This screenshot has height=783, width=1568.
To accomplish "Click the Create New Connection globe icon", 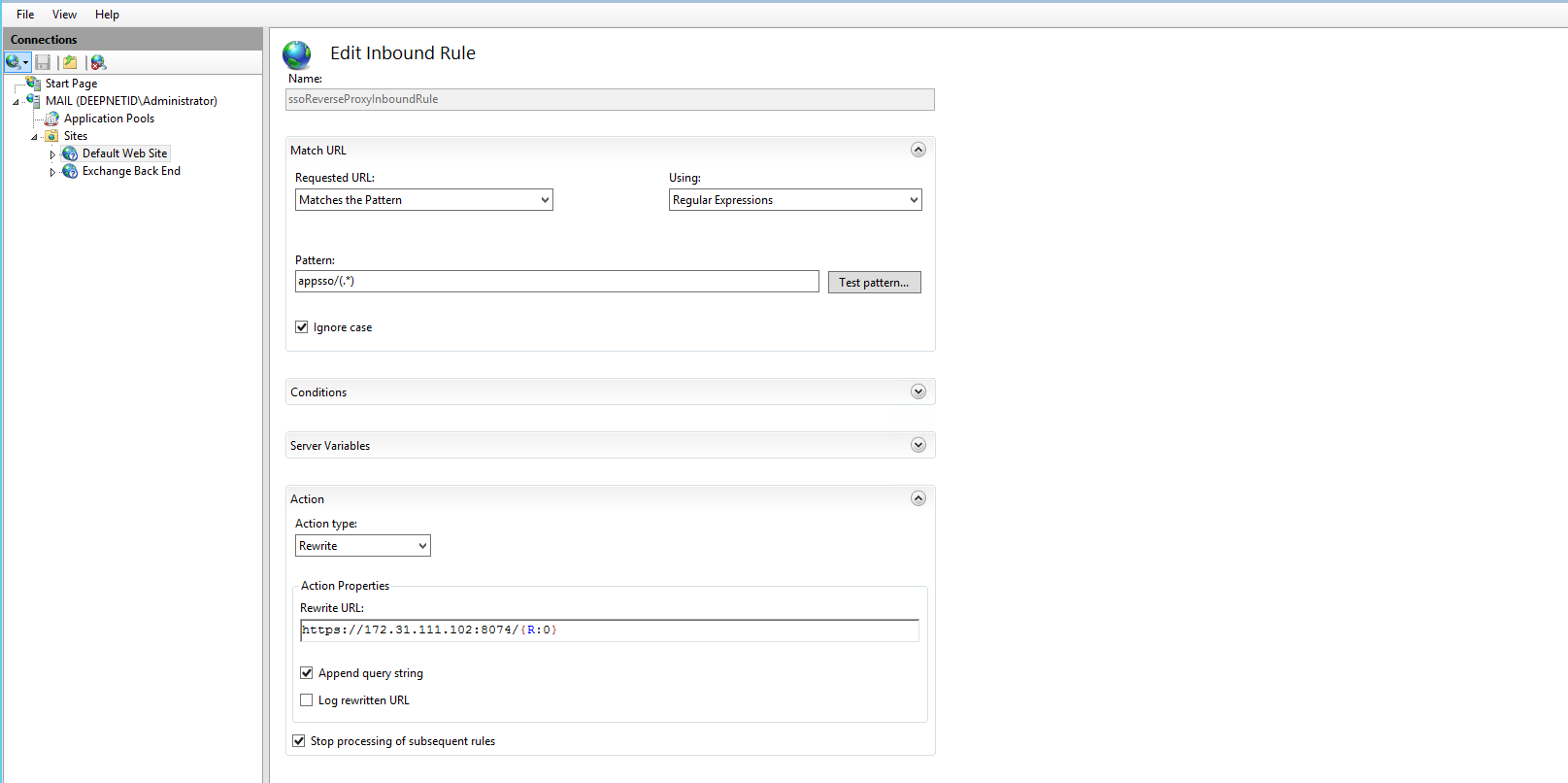I will (x=14, y=62).
